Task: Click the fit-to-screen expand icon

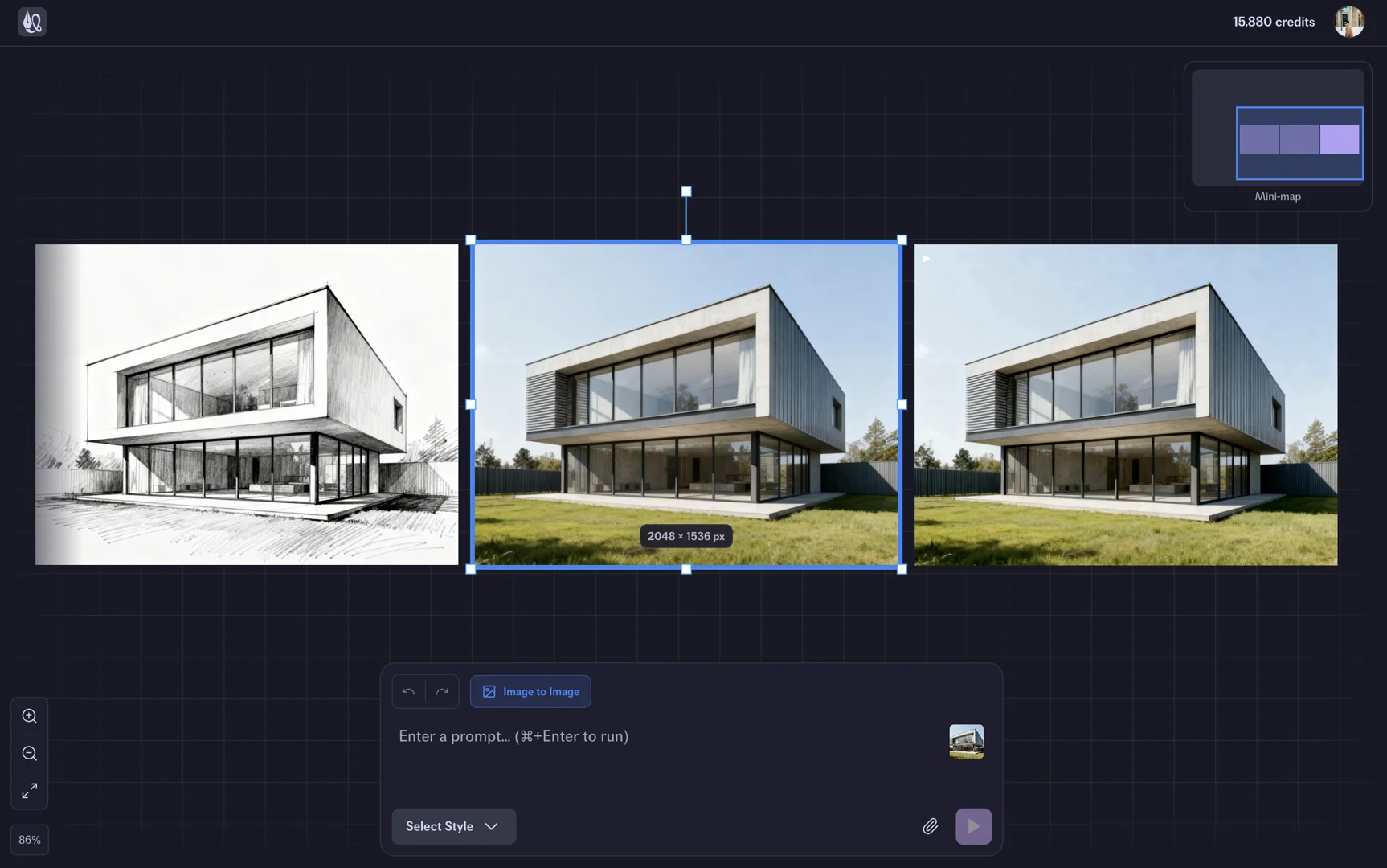Action: [30, 791]
